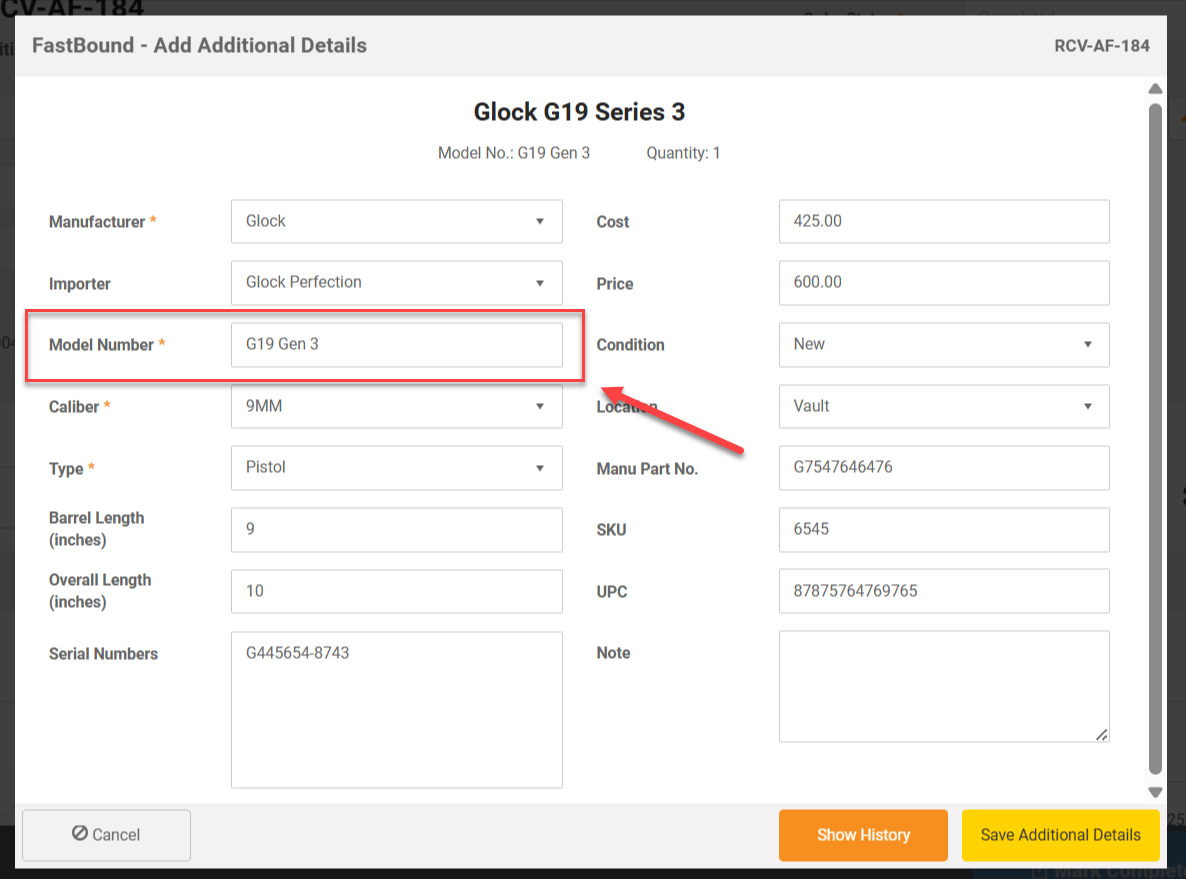Click the Model No.: G19 Gen 3 subtitle
Image resolution: width=1186 pixels, height=879 pixels.
point(514,153)
